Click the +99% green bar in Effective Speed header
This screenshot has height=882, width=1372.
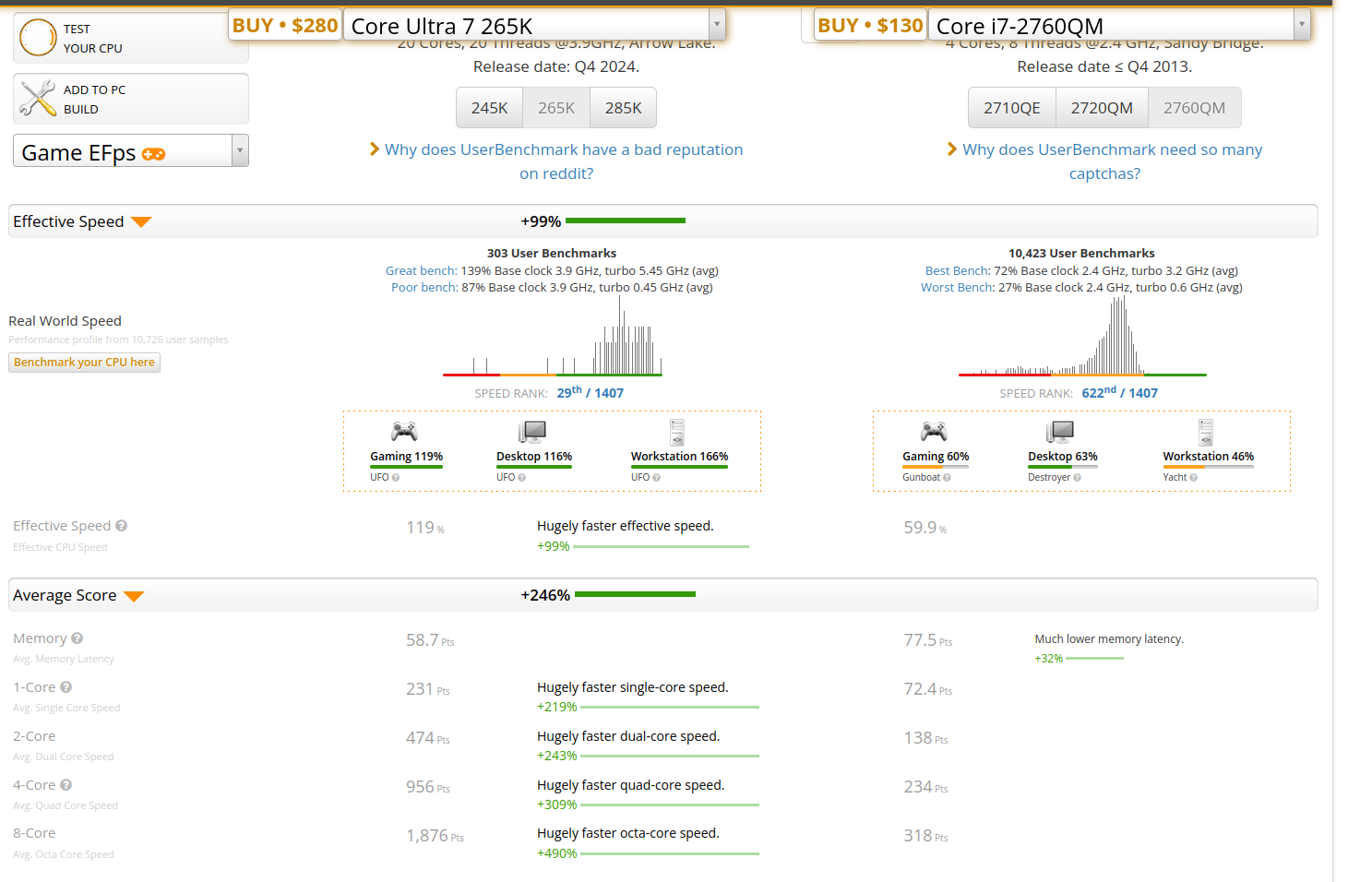coord(626,220)
